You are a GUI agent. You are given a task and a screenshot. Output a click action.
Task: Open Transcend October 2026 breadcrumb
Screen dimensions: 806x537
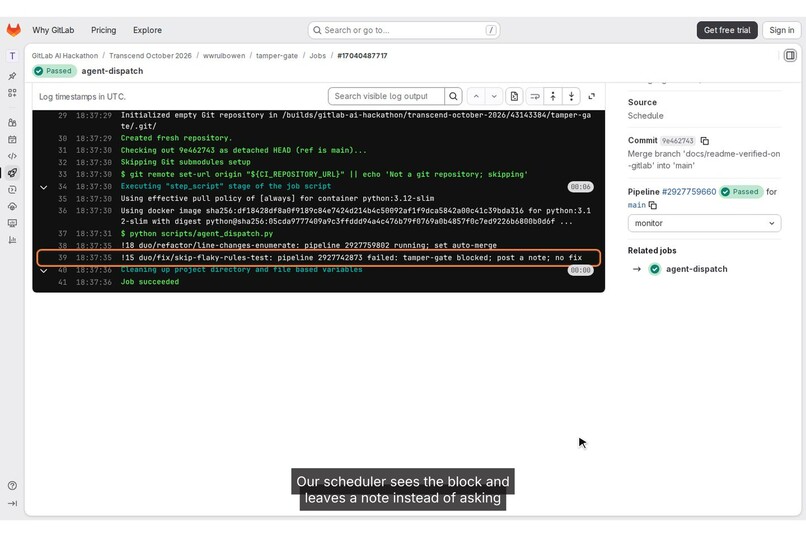150,55
